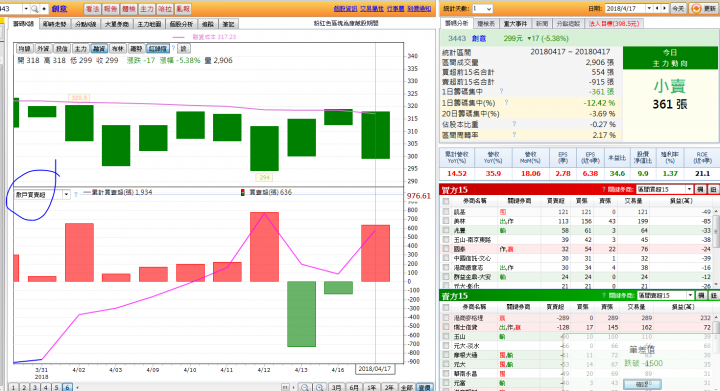Switch to the 新聞 tab
This screenshot has width=720, height=391.
[x=542, y=23]
